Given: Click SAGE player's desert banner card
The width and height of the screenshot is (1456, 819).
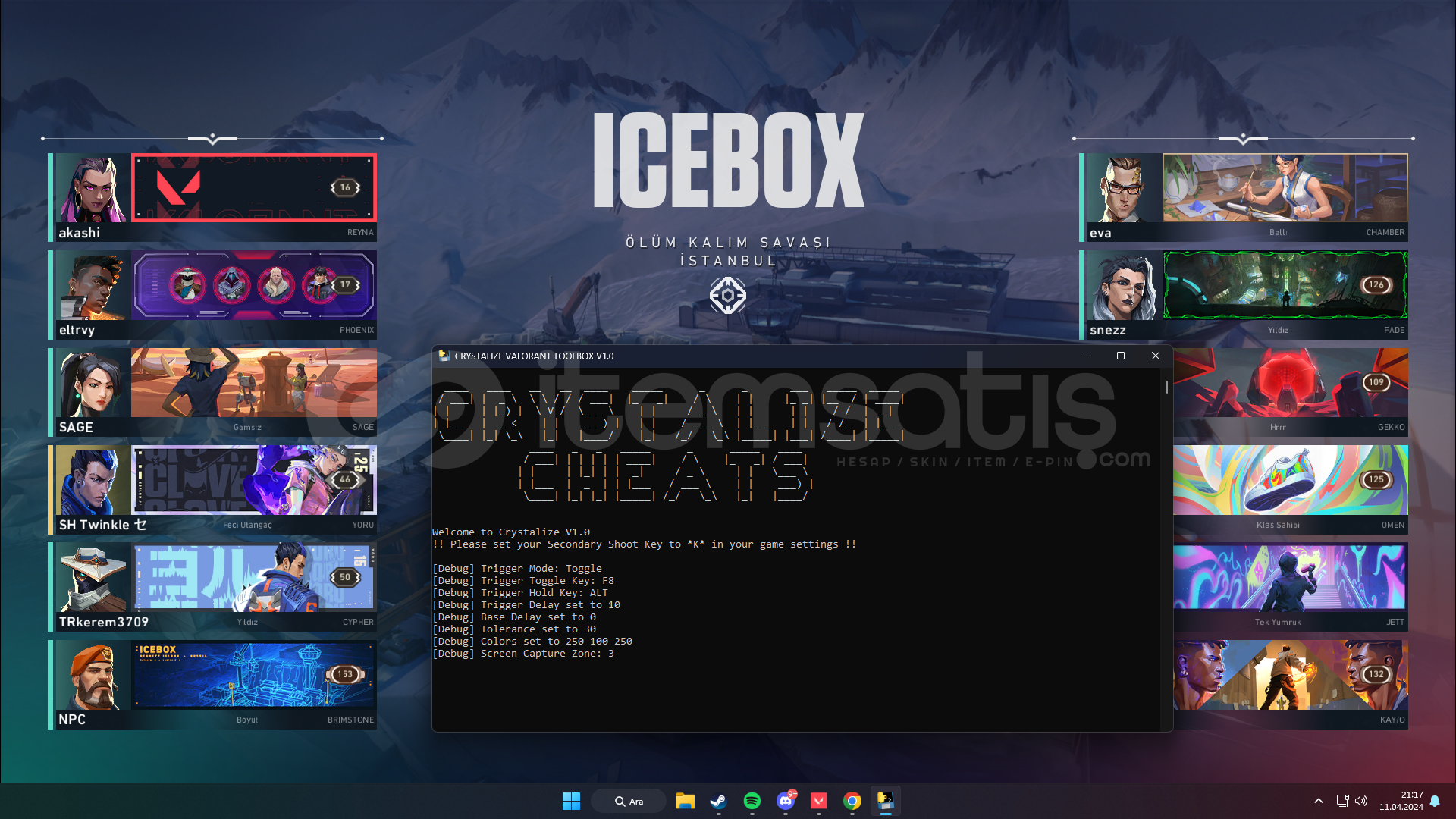Looking at the screenshot, I should [x=253, y=383].
